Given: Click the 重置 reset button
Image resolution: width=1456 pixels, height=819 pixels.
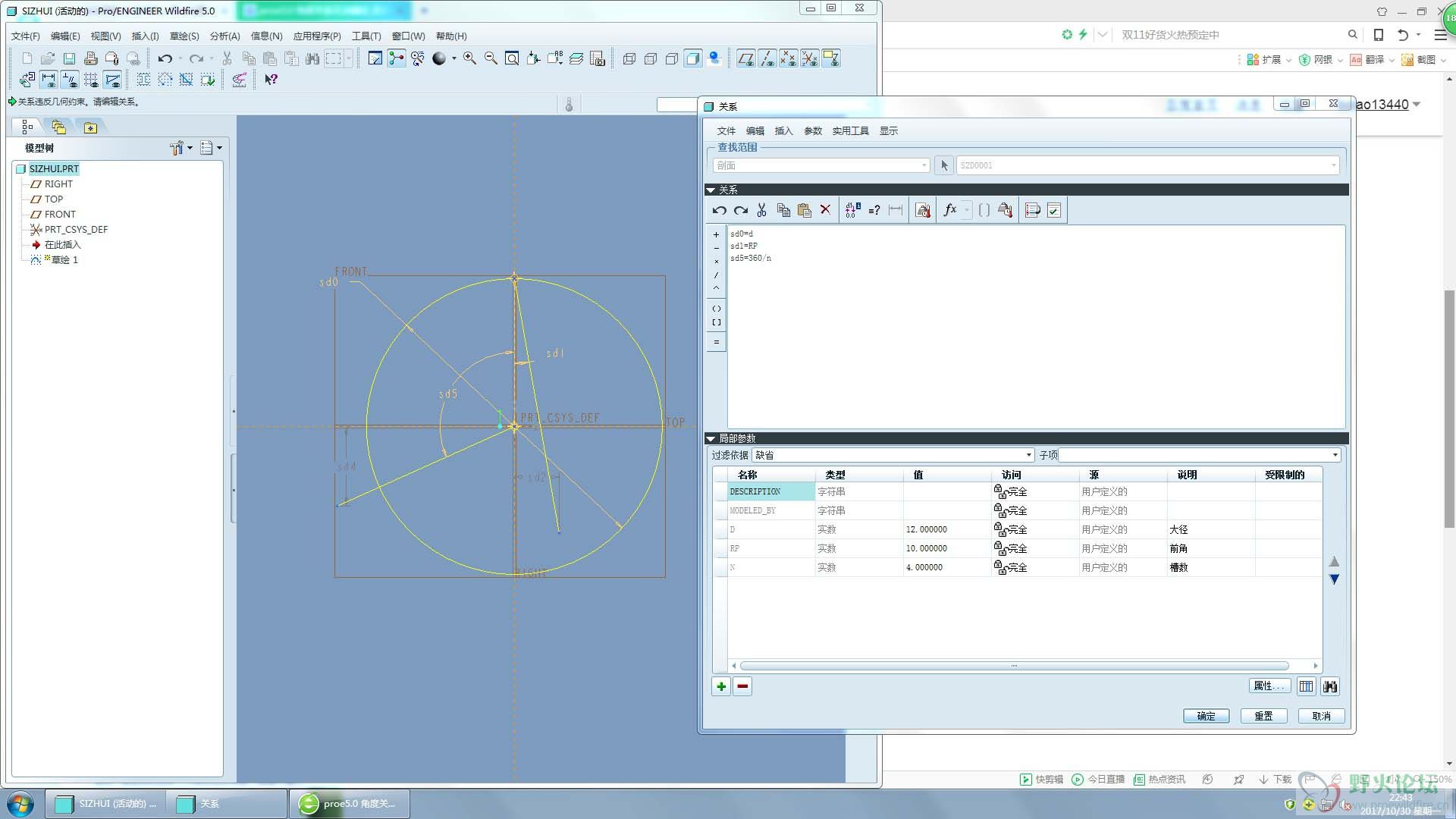Looking at the screenshot, I should (x=1263, y=716).
